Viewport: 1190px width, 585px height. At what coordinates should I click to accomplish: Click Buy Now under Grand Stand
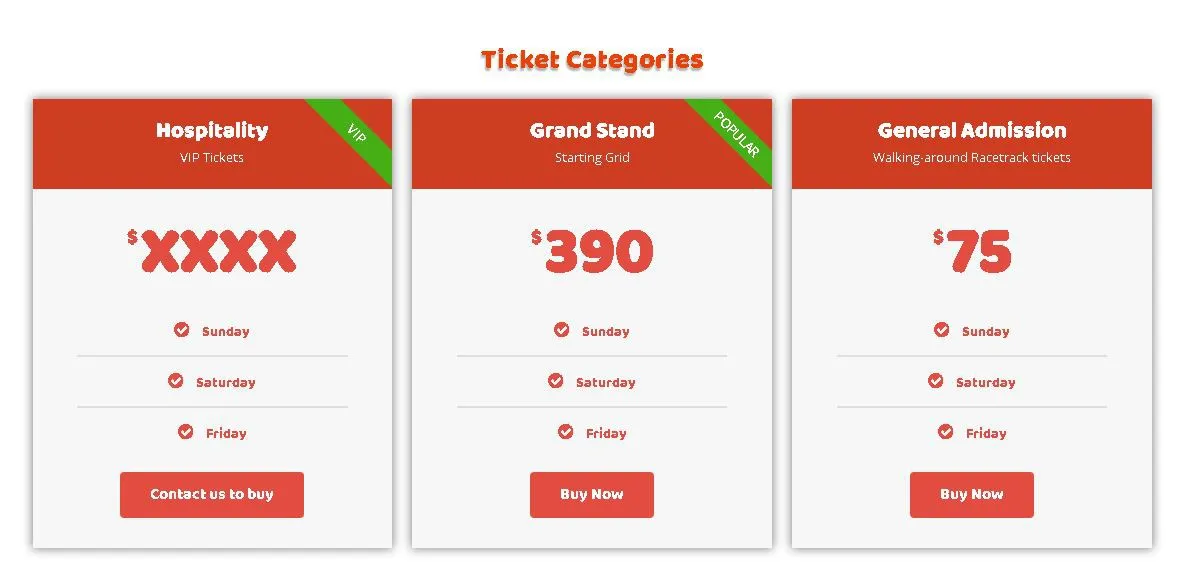[x=592, y=495]
